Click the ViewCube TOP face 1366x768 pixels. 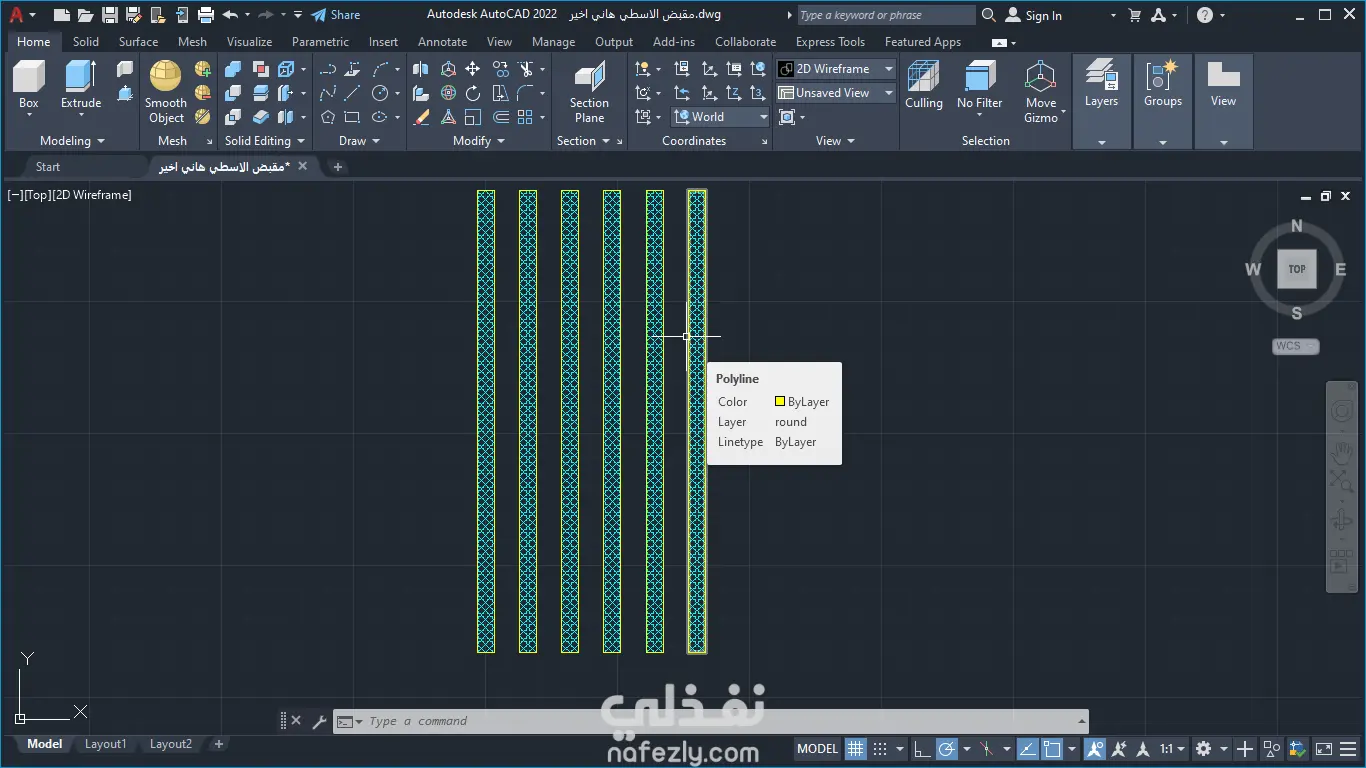coord(1297,269)
